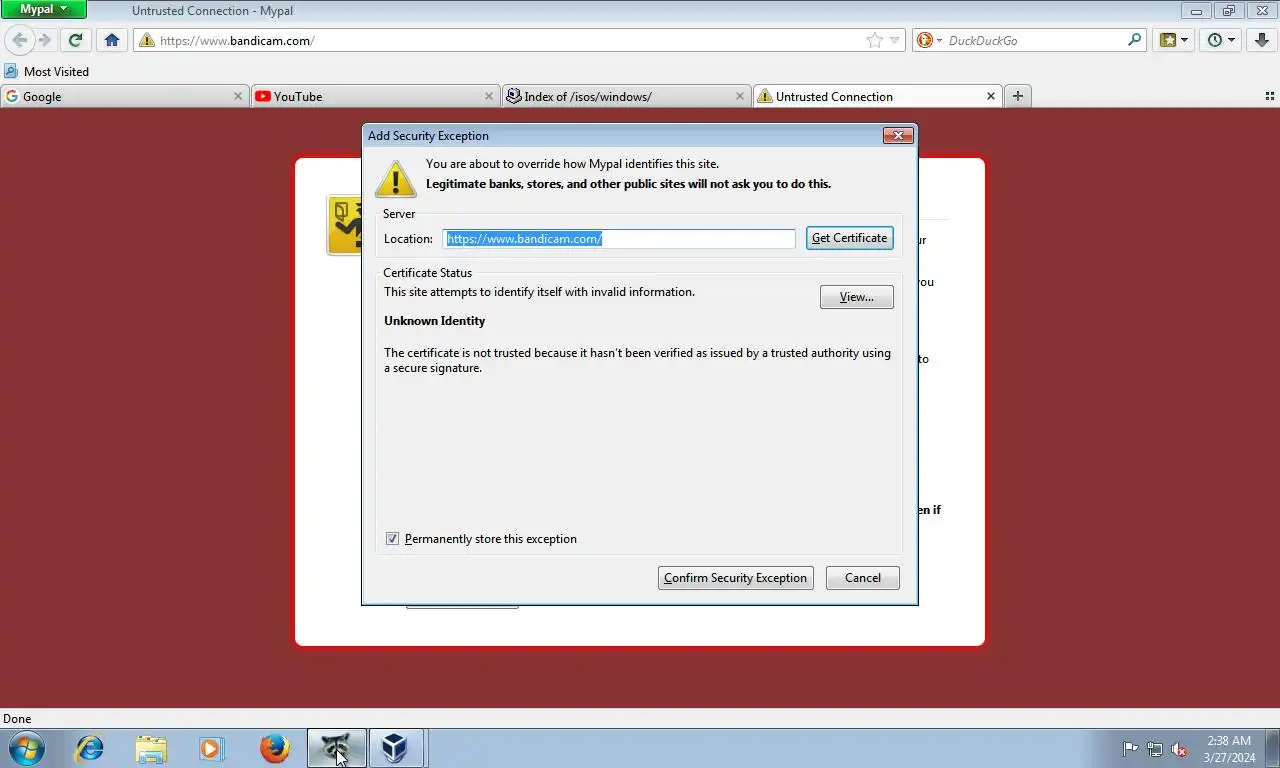Screen dimensions: 1280x768
Task: Open Windows Media Player from the taskbar
Action: tap(212, 748)
